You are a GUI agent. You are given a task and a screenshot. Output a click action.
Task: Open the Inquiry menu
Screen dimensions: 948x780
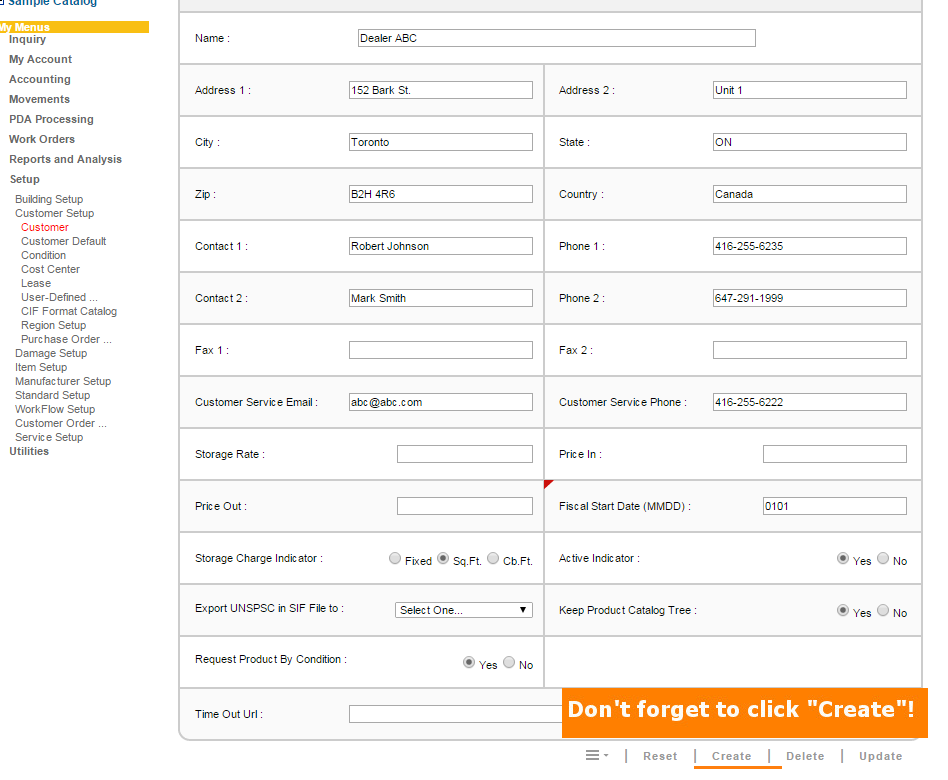[x=27, y=39]
